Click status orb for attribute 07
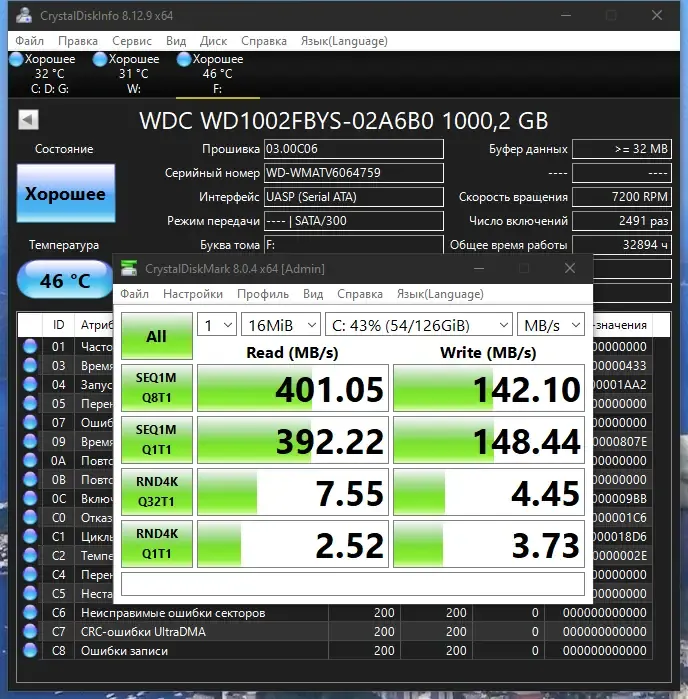The image size is (688, 699). coord(30,422)
